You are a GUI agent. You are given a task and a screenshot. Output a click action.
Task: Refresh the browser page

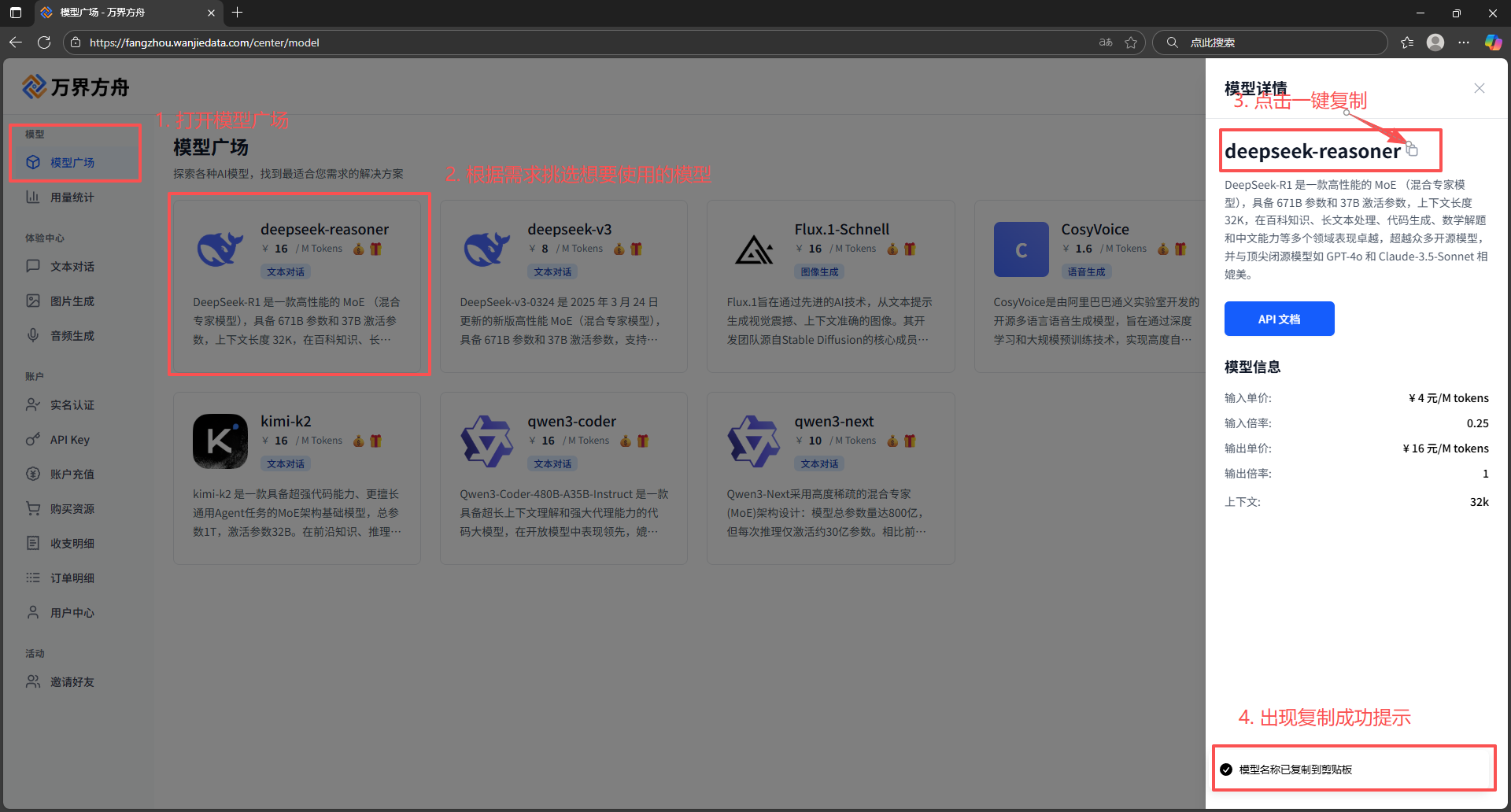[44, 42]
